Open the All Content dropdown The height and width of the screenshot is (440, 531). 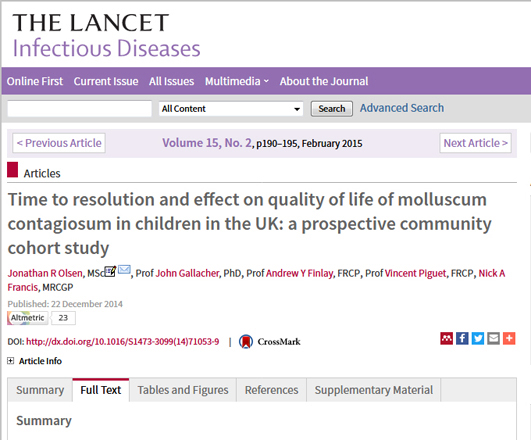[231, 109]
